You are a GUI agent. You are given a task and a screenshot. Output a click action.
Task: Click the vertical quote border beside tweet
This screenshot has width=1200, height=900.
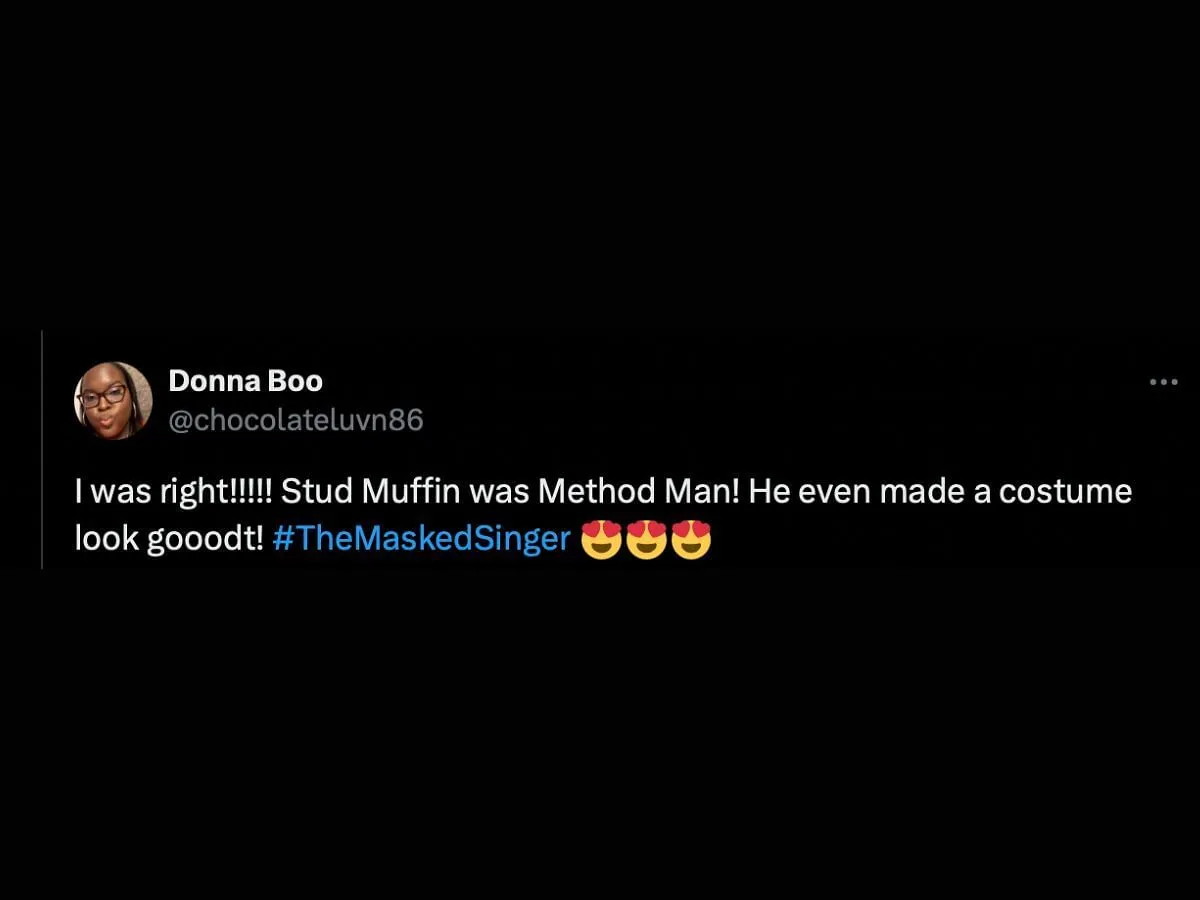[42, 449]
